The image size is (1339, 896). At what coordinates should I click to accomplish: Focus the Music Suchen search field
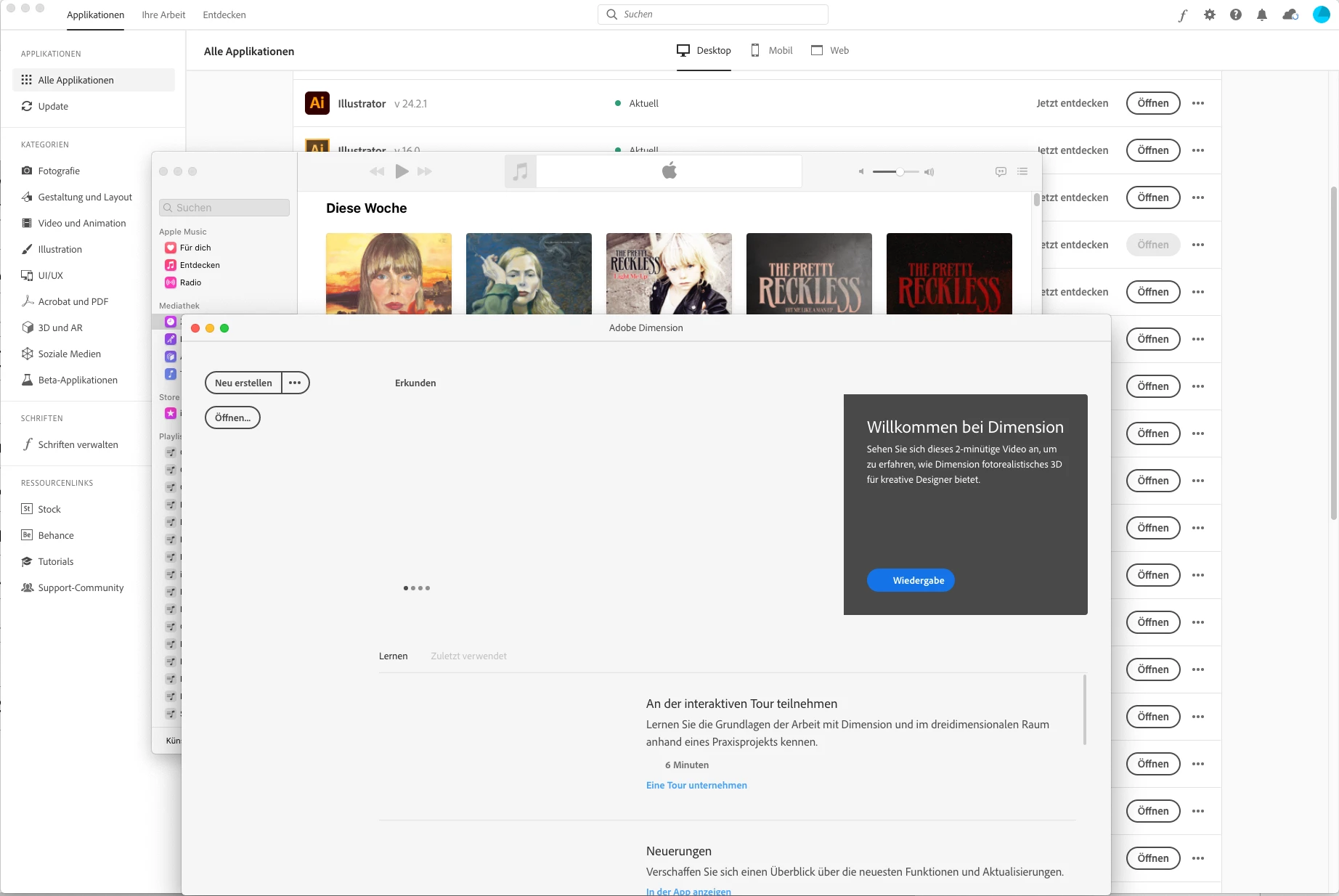[224, 208]
